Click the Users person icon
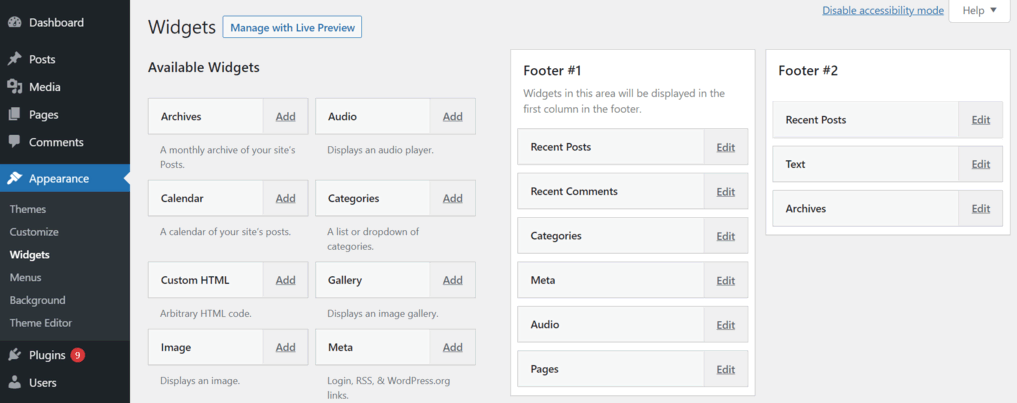 [x=15, y=382]
